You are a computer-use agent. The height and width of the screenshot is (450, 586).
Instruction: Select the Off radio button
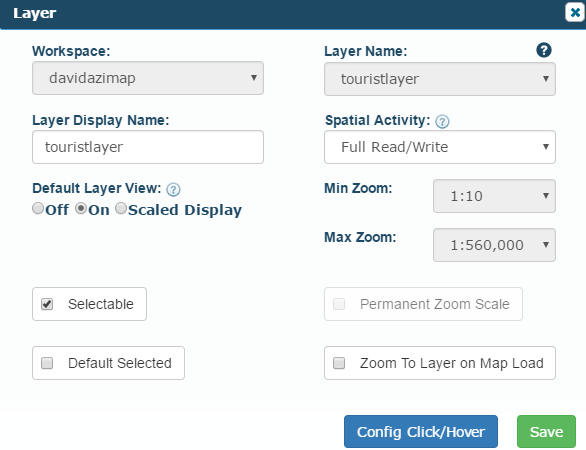pos(38,208)
